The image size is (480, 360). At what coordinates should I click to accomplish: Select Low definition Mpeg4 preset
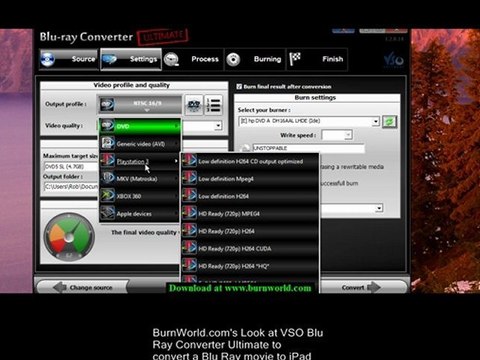[x=250, y=179]
